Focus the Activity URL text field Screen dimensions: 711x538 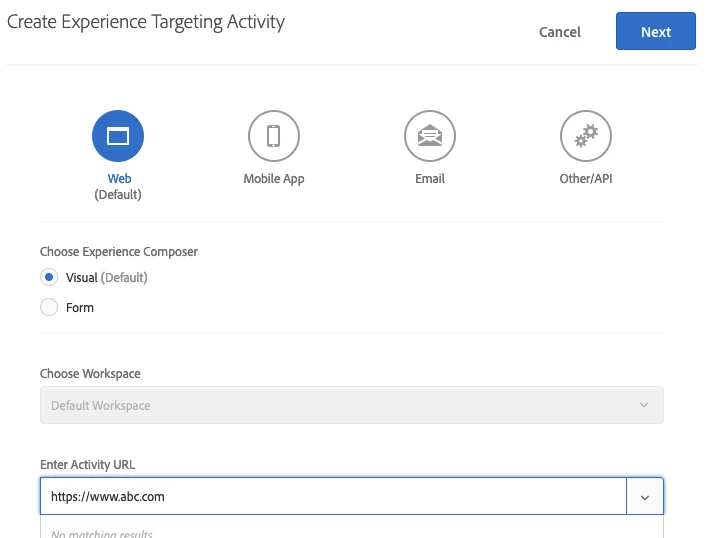[x=333, y=496]
